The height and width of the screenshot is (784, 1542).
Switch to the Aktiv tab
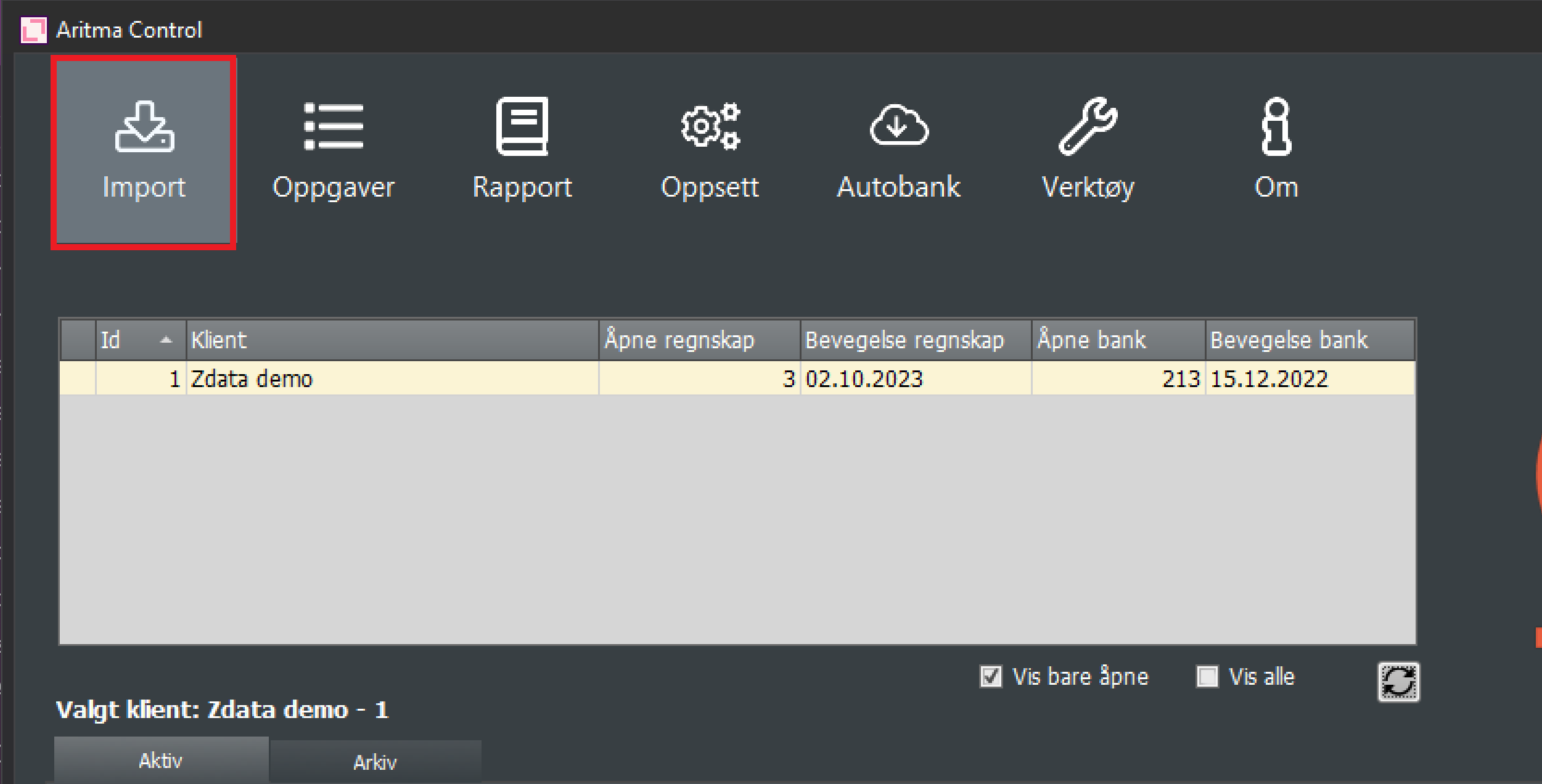click(x=161, y=761)
